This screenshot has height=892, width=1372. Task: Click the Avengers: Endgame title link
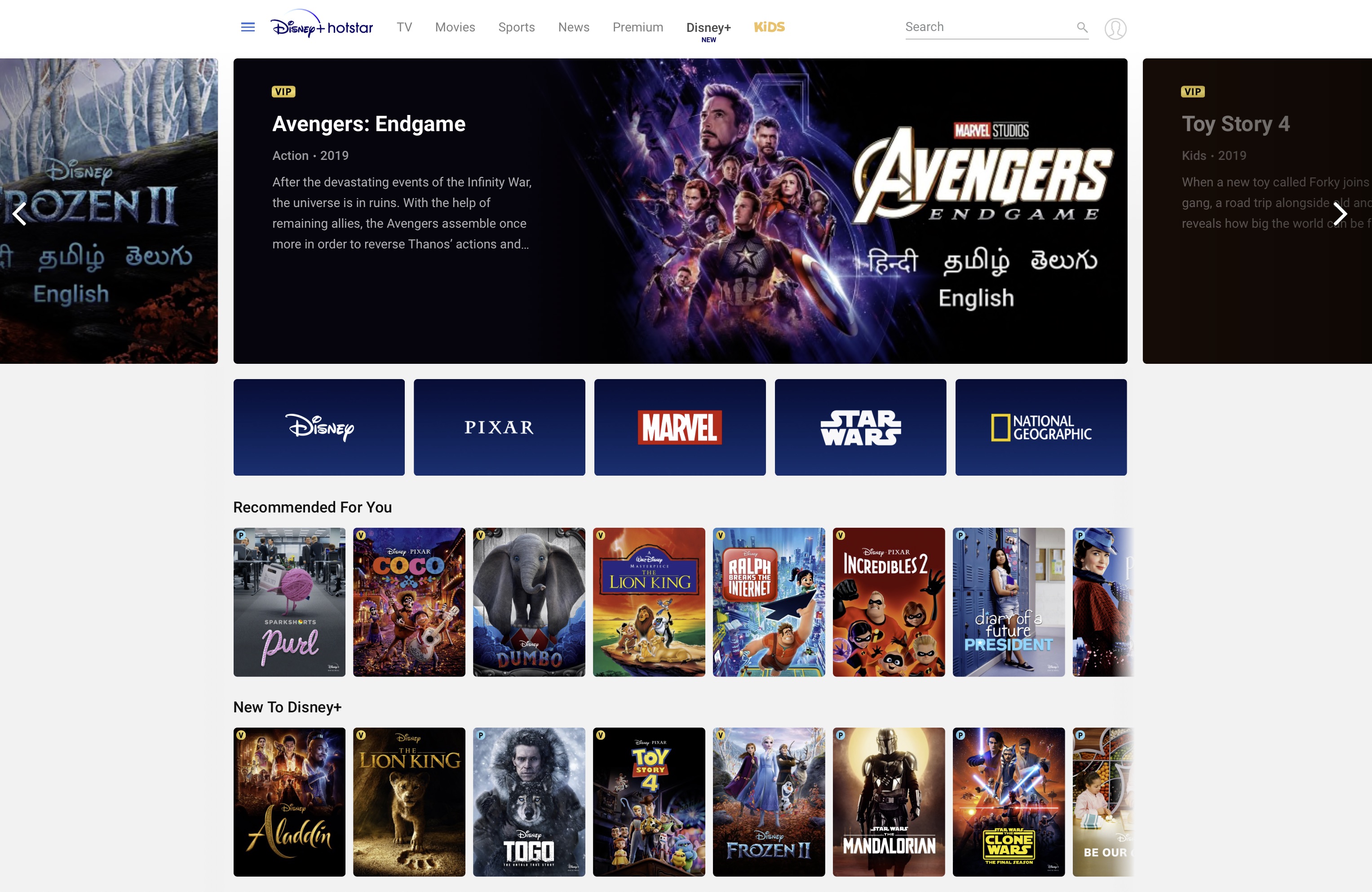point(368,124)
